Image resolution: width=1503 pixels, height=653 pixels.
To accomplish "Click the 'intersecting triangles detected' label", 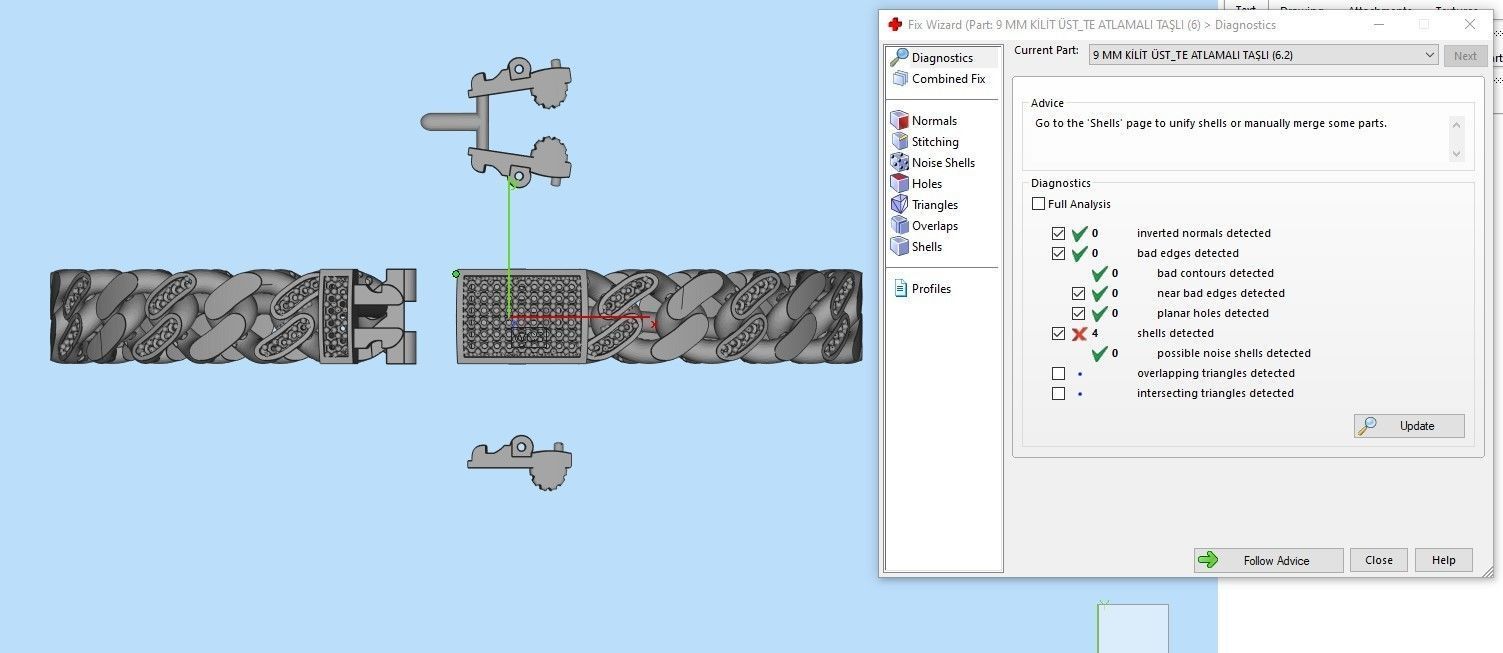I will click(x=1215, y=394).
